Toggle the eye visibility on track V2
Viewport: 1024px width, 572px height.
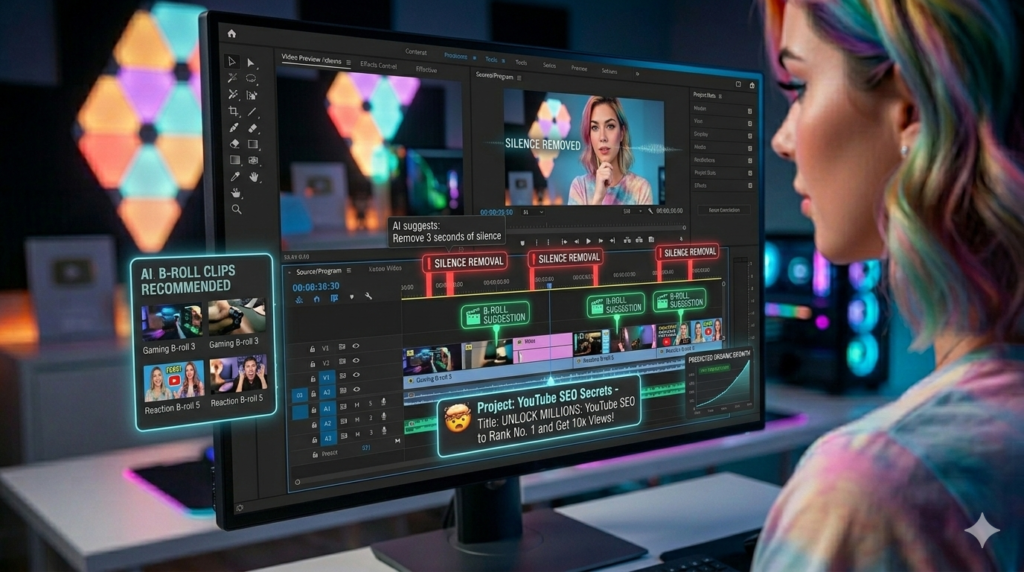click(x=356, y=360)
